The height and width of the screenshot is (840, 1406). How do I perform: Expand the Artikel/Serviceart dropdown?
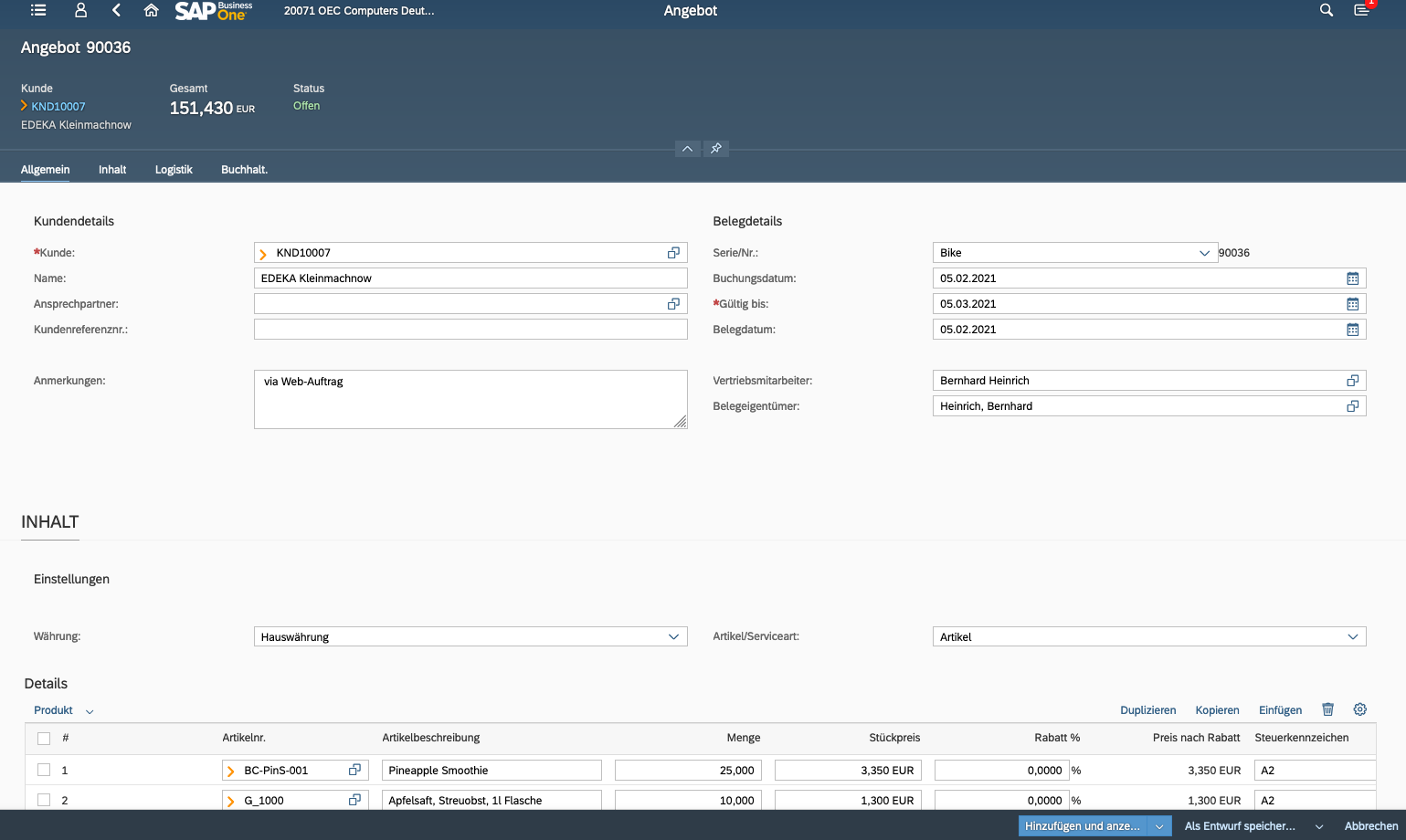1352,637
